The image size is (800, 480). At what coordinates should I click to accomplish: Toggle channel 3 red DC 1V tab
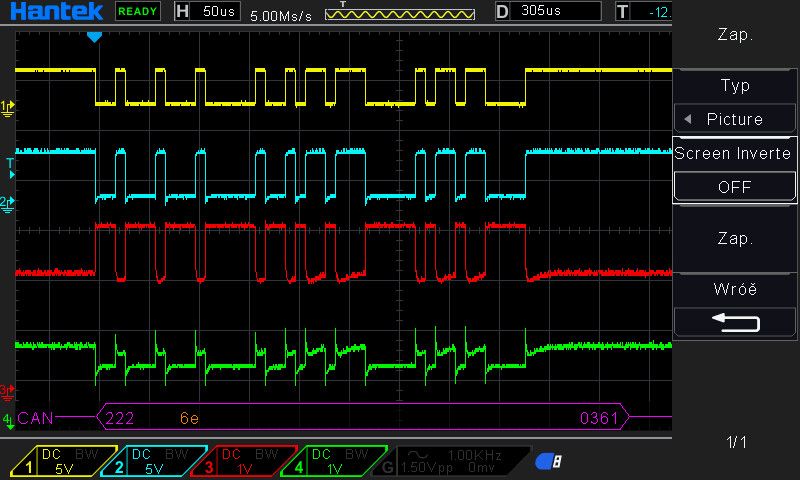(x=243, y=461)
